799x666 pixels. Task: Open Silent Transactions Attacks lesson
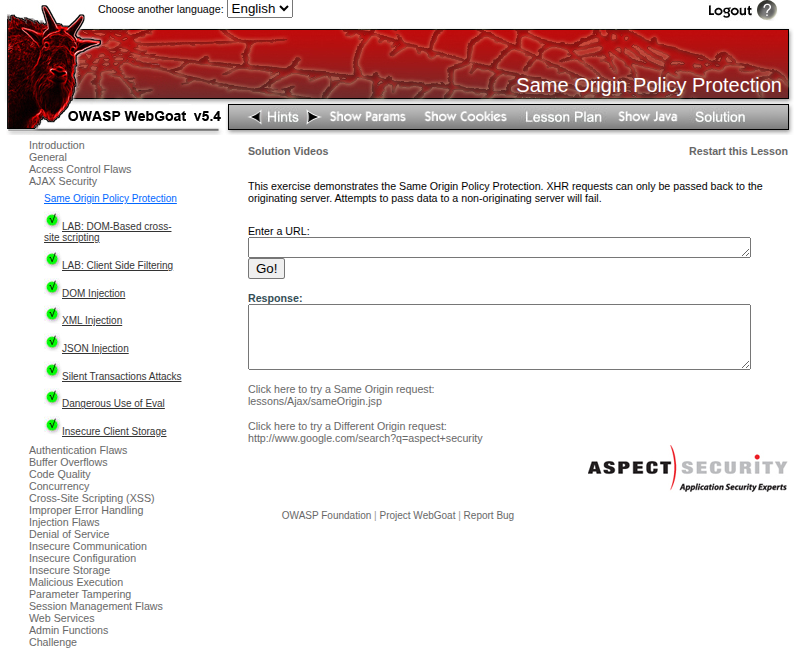(121, 377)
